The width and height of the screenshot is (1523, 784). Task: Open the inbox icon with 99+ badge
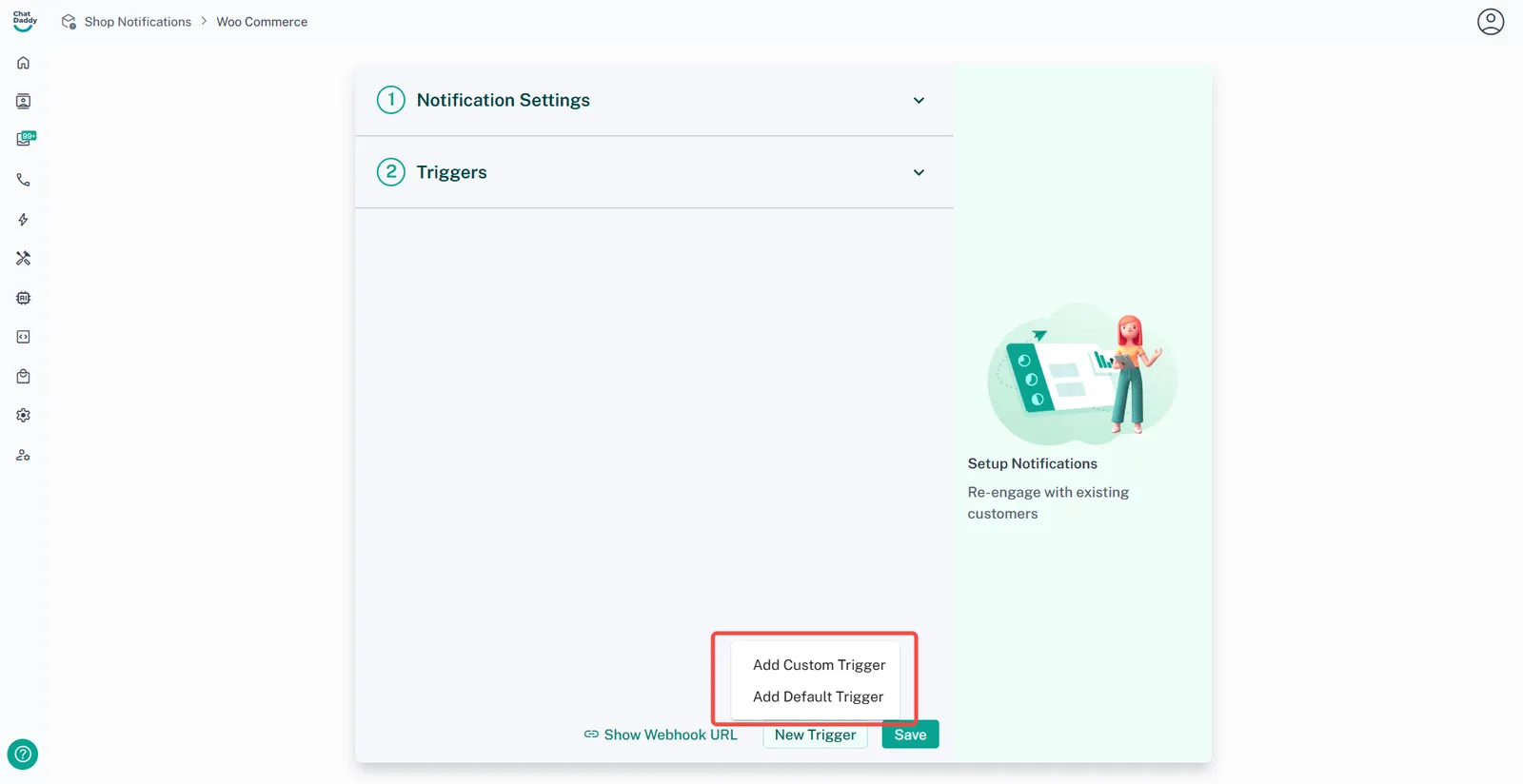pos(24,140)
